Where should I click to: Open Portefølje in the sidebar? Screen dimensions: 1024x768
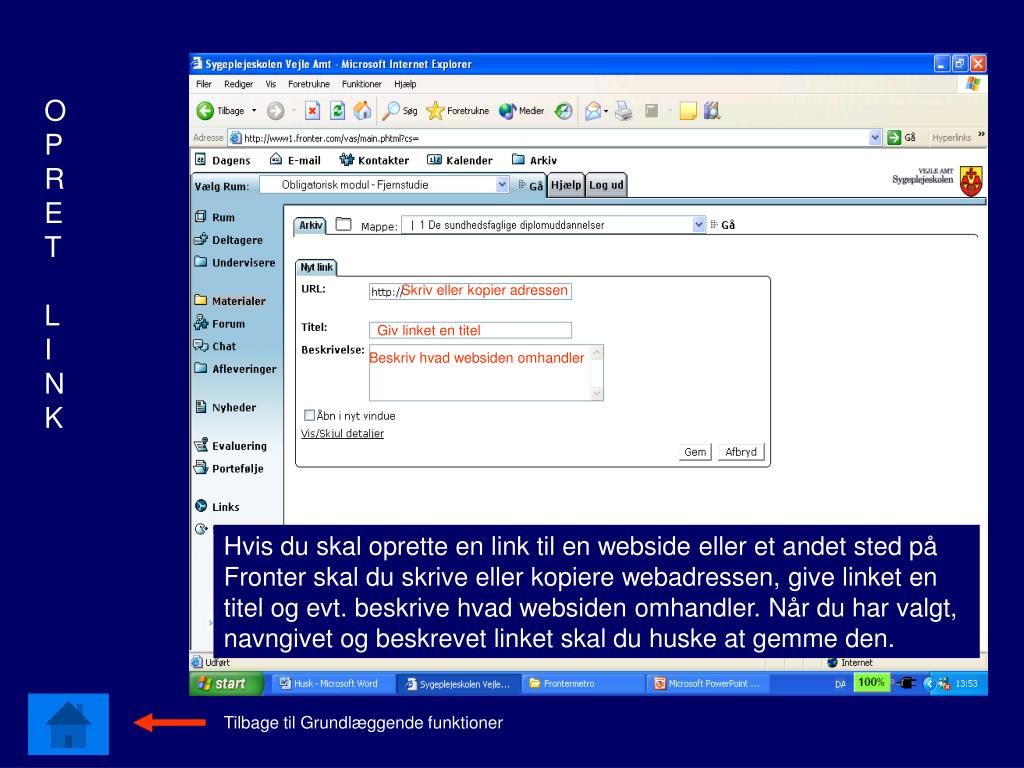pos(229,468)
